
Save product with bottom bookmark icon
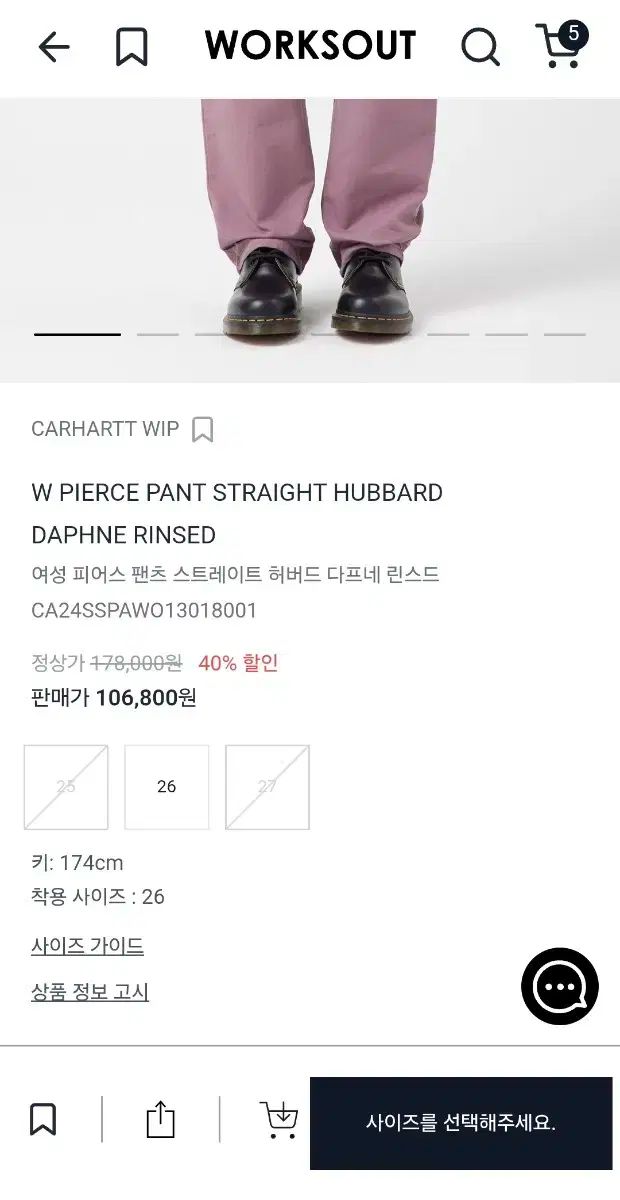tap(43, 1119)
